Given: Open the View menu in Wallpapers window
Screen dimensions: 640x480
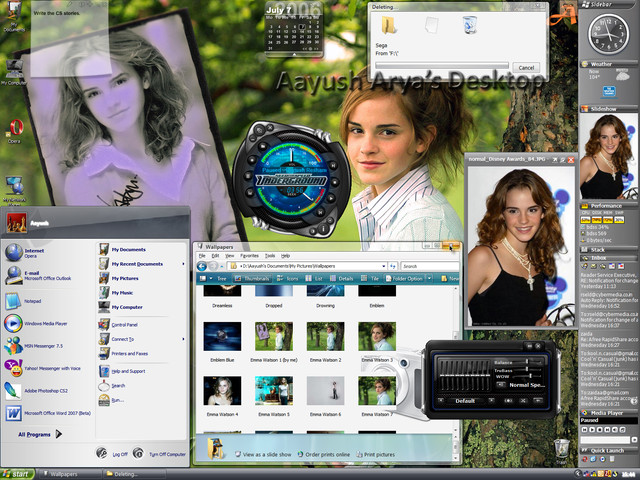Looking at the screenshot, I should 230,256.
